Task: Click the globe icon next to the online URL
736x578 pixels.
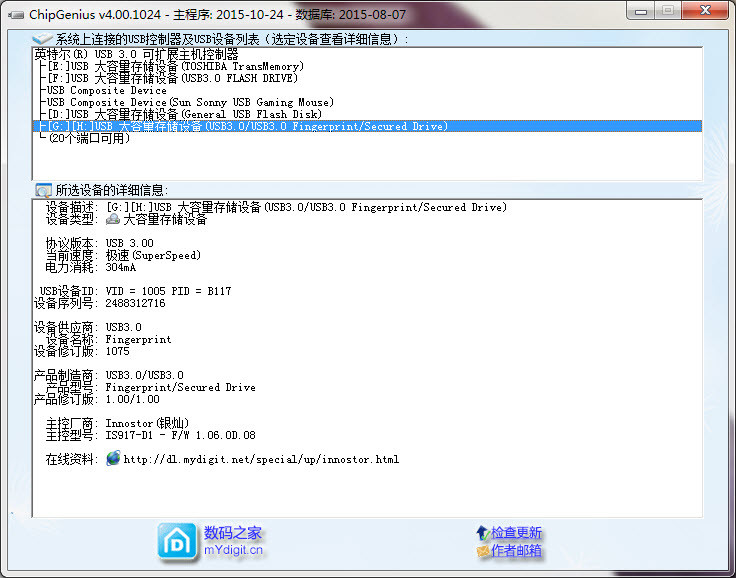Action: point(113,459)
